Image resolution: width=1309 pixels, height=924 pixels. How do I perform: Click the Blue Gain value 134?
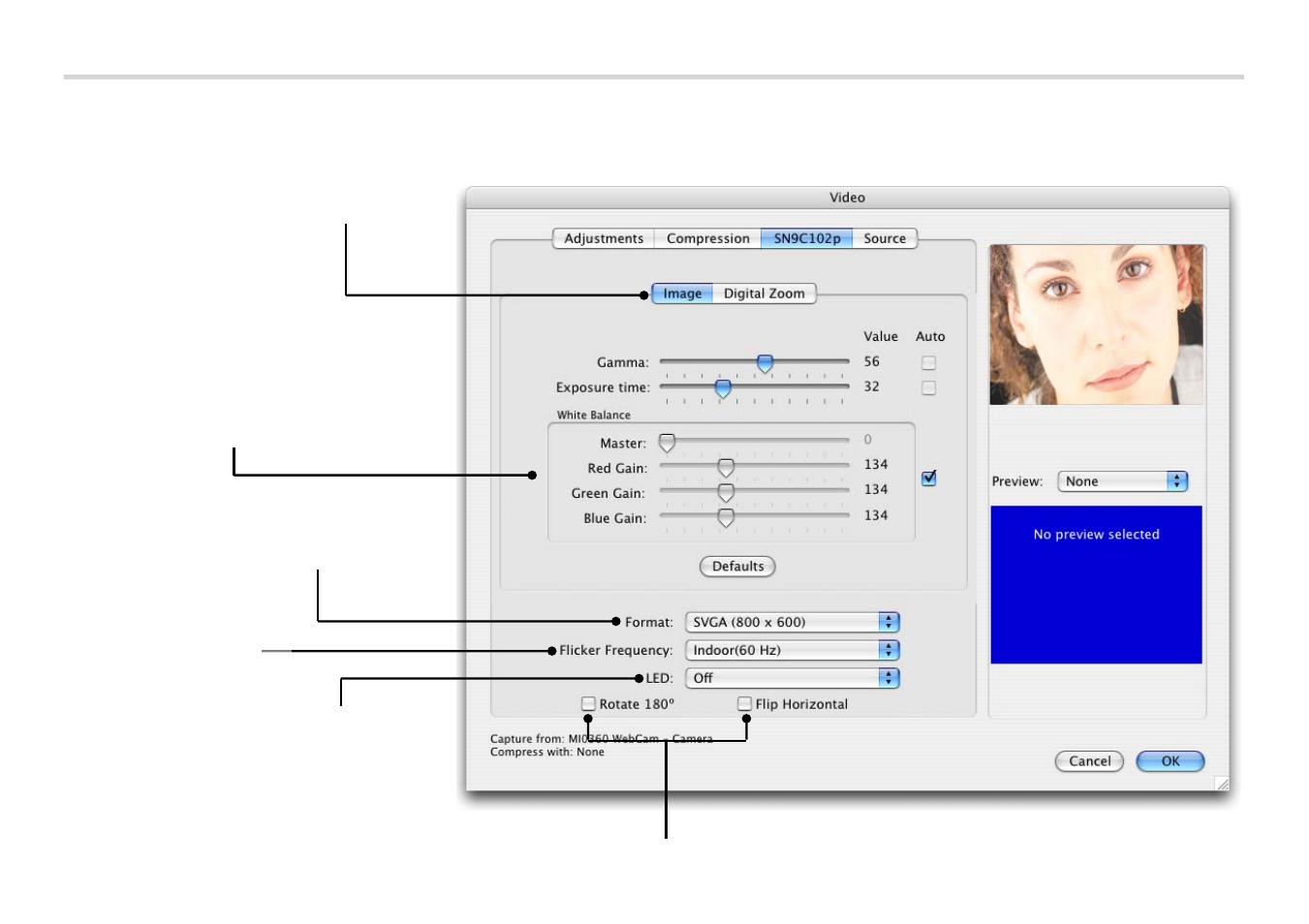tap(876, 515)
